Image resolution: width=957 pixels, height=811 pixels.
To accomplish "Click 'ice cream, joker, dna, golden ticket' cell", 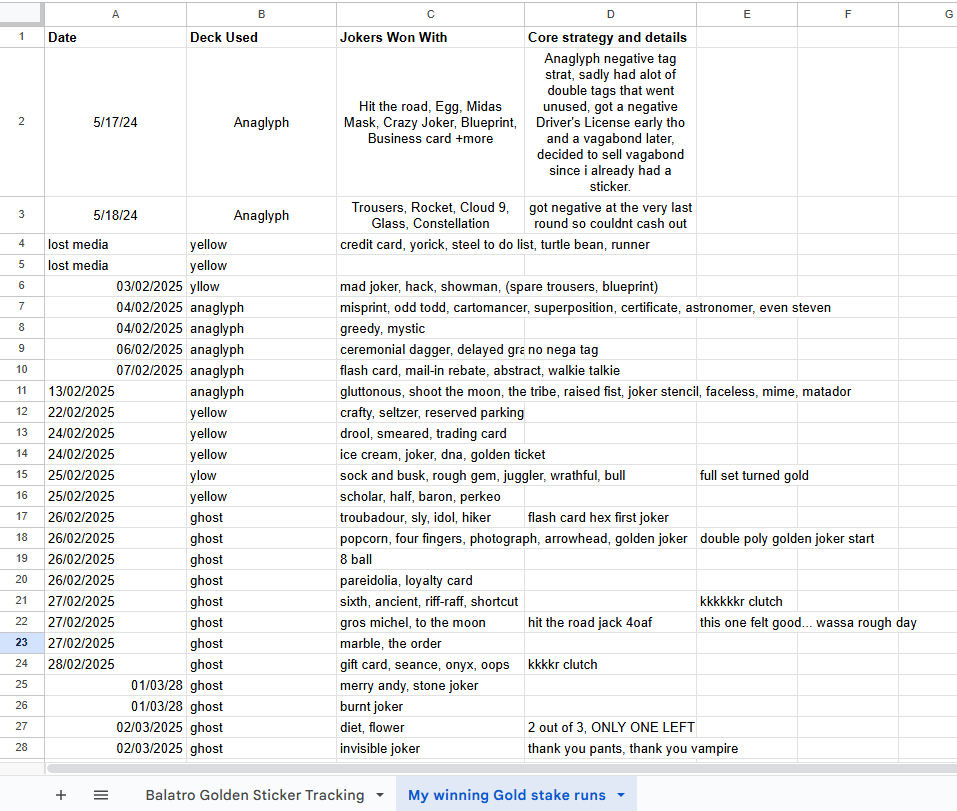I will [x=430, y=454].
